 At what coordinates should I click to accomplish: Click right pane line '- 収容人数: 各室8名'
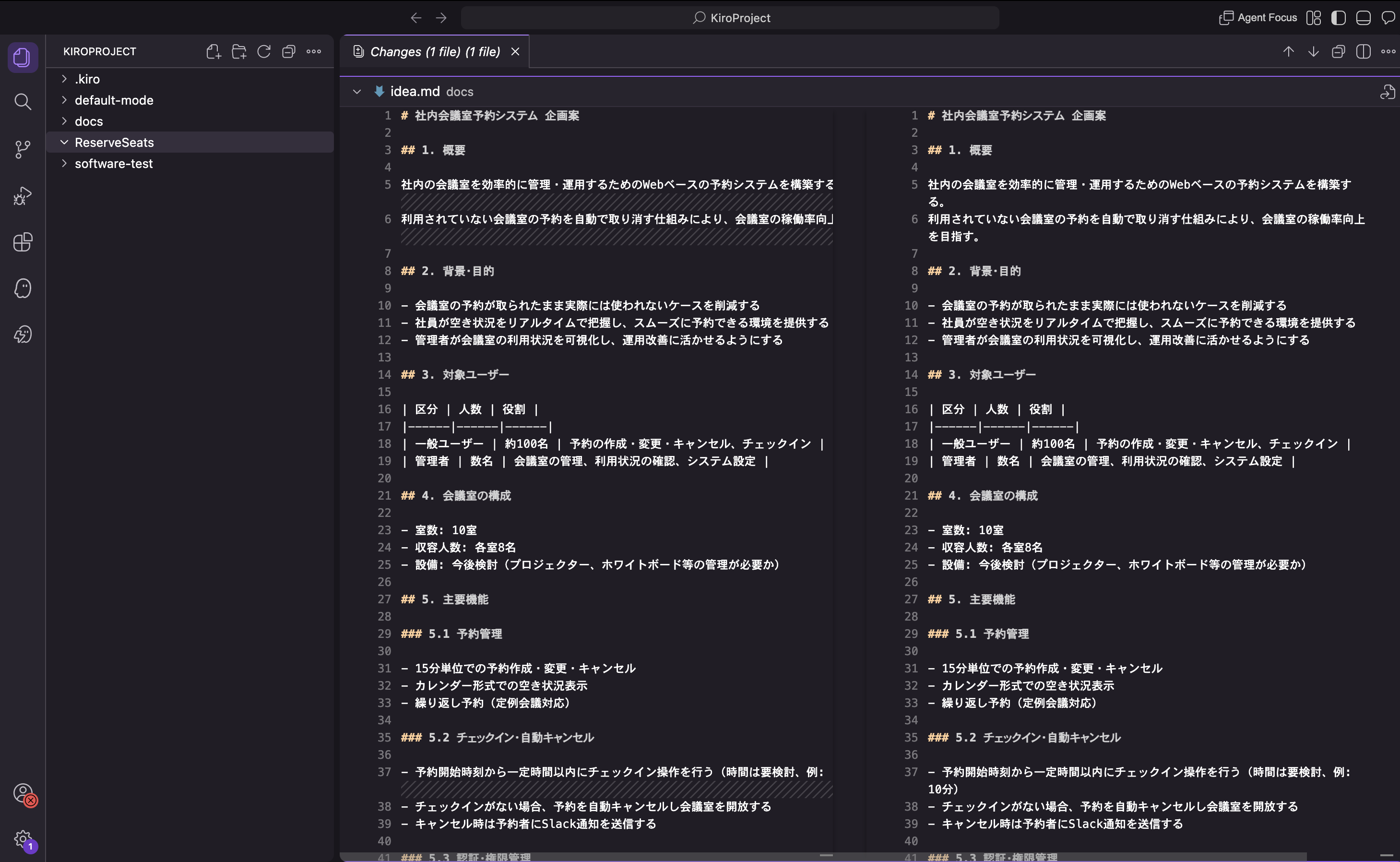[985, 547]
